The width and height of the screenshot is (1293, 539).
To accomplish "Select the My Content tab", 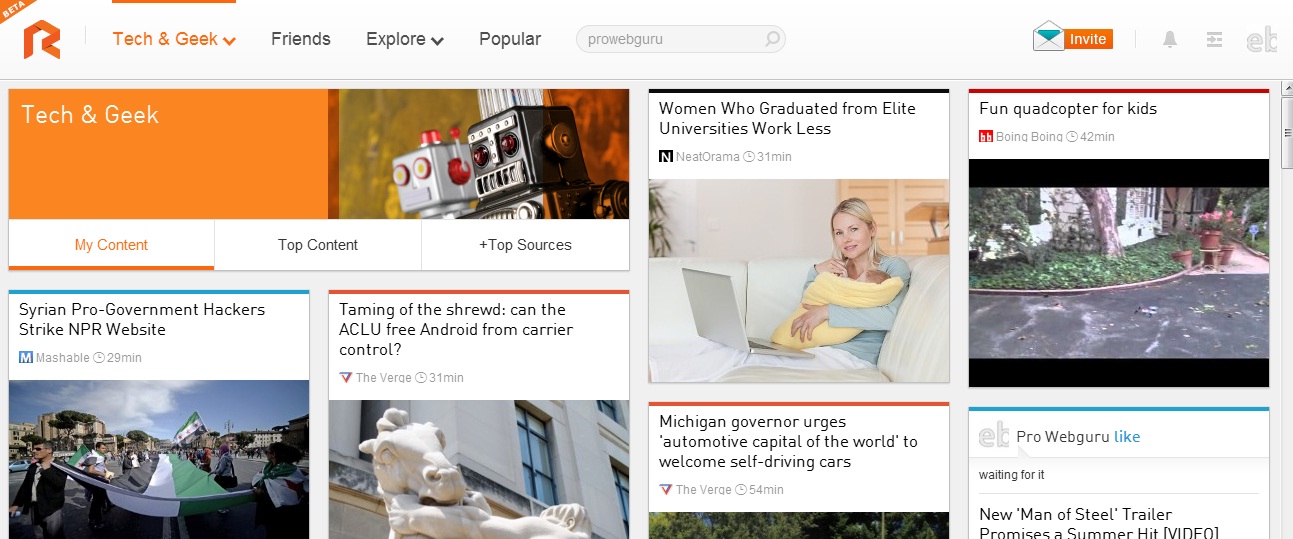I will click(x=111, y=245).
